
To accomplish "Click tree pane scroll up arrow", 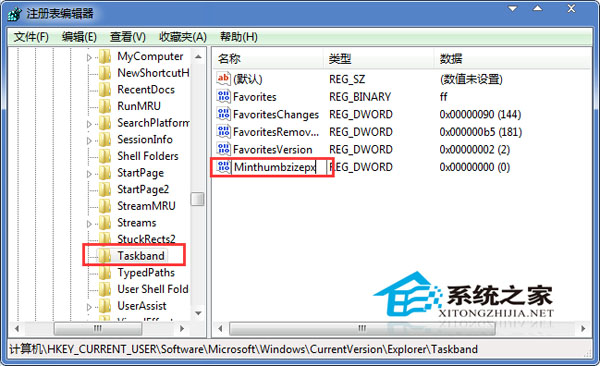I will [198, 57].
